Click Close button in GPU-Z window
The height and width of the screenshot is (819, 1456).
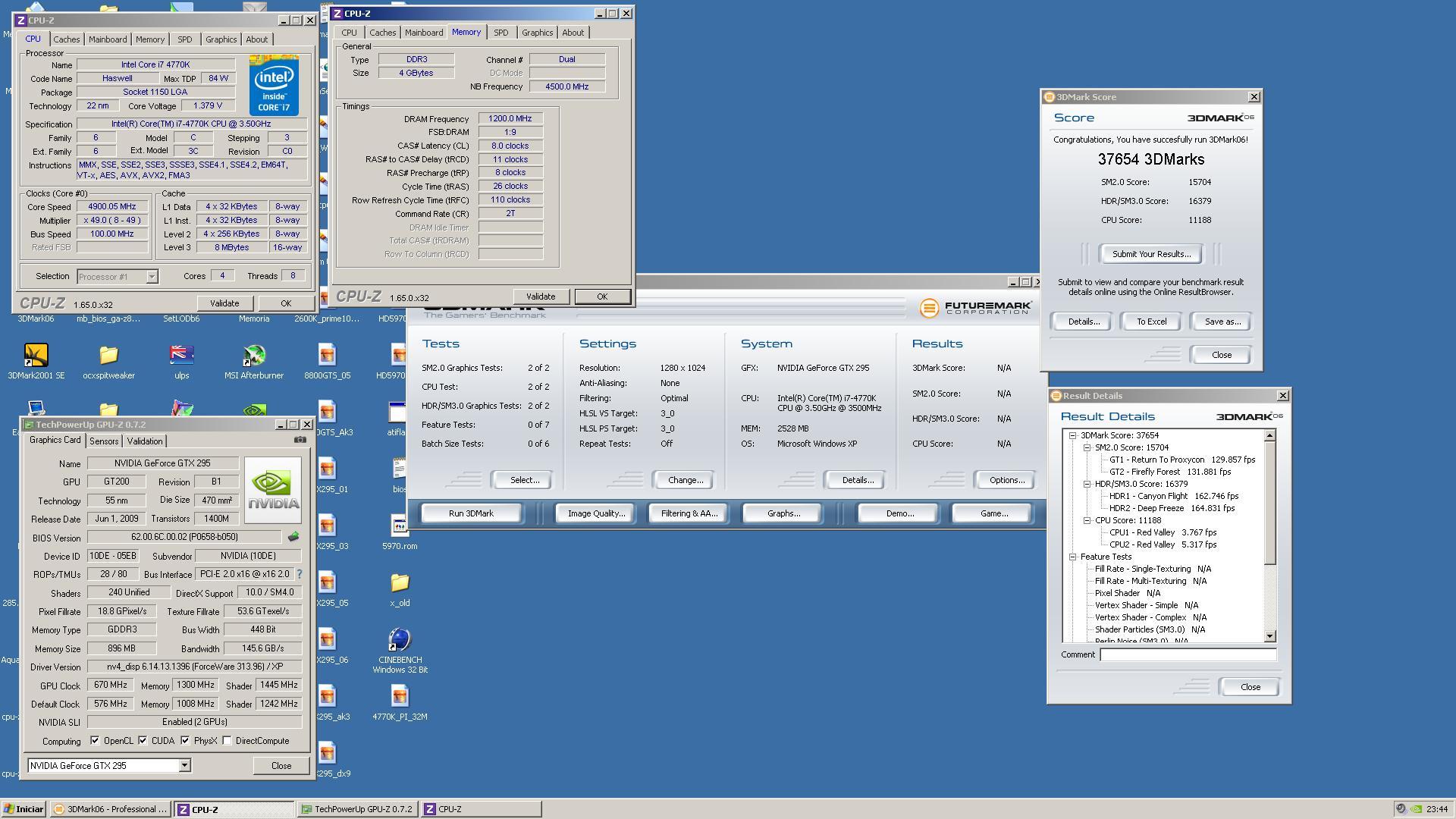click(281, 766)
